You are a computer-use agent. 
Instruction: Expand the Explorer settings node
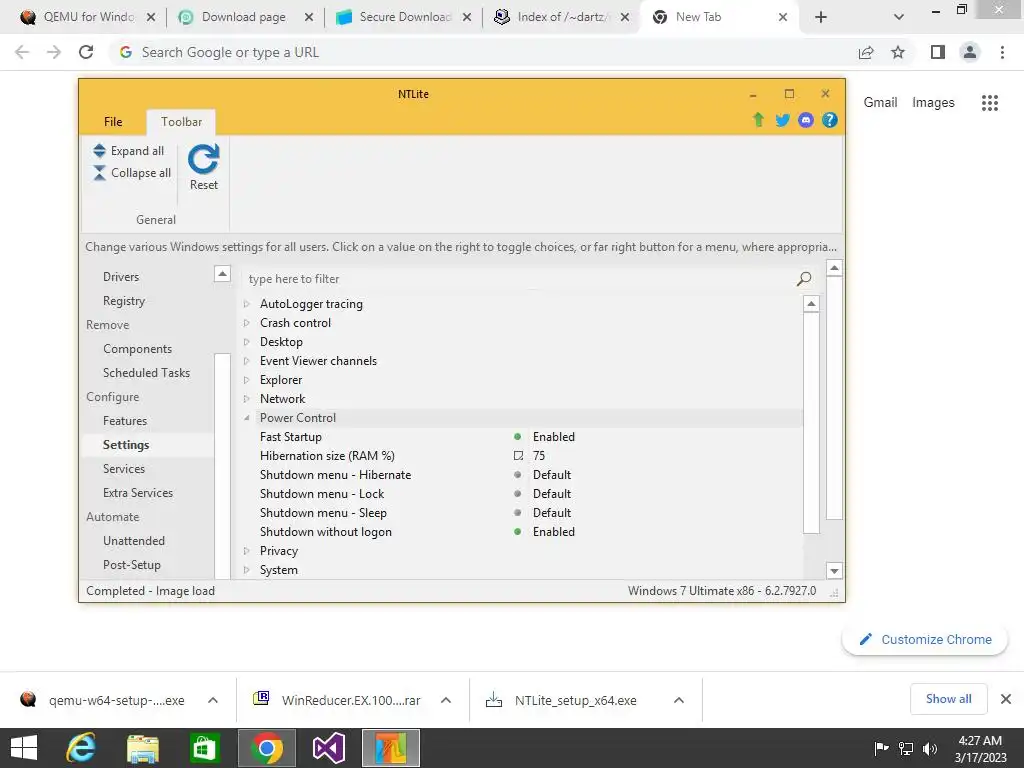tap(246, 379)
